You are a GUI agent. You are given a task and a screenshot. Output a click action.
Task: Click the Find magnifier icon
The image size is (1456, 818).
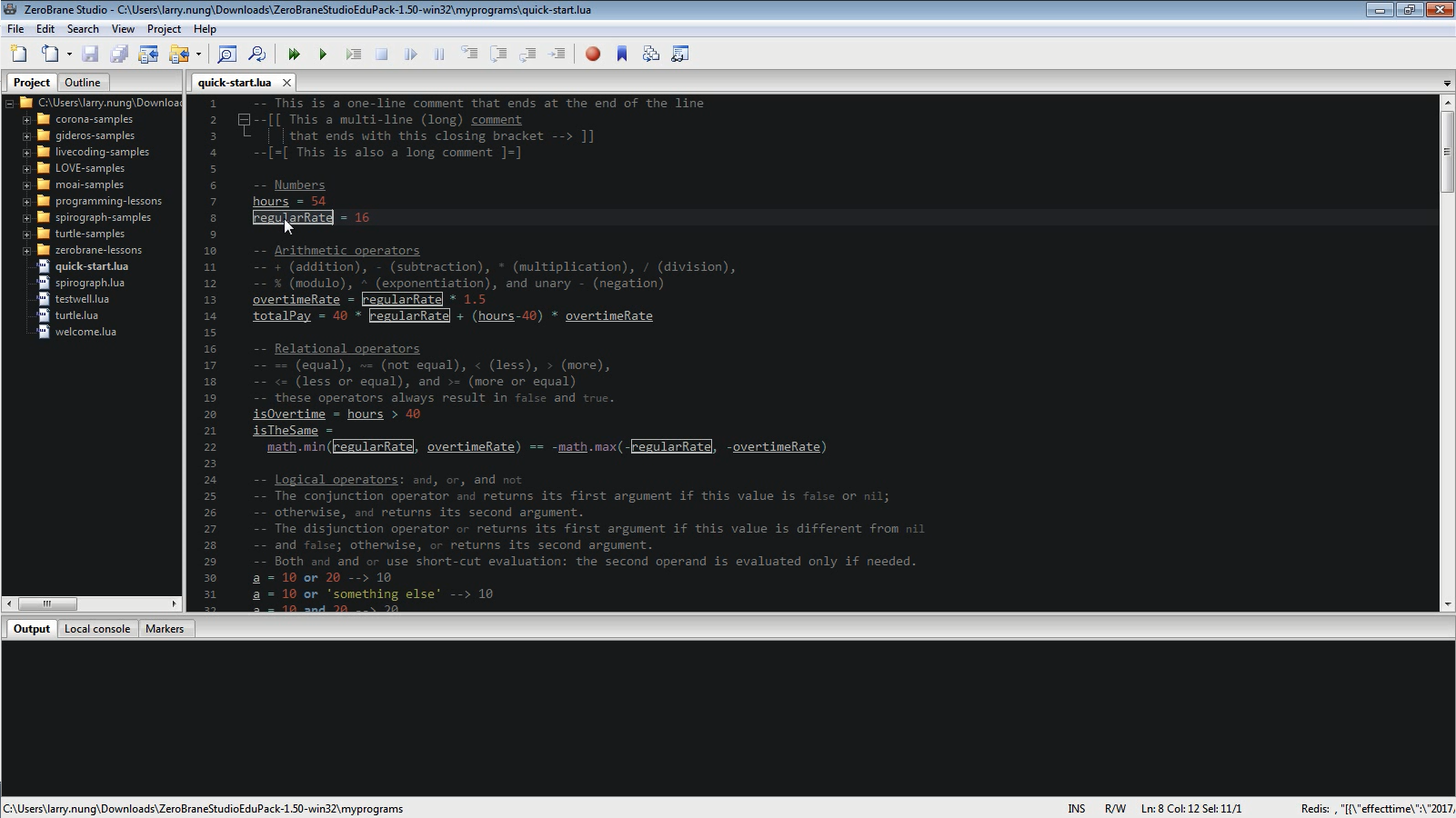click(227, 55)
